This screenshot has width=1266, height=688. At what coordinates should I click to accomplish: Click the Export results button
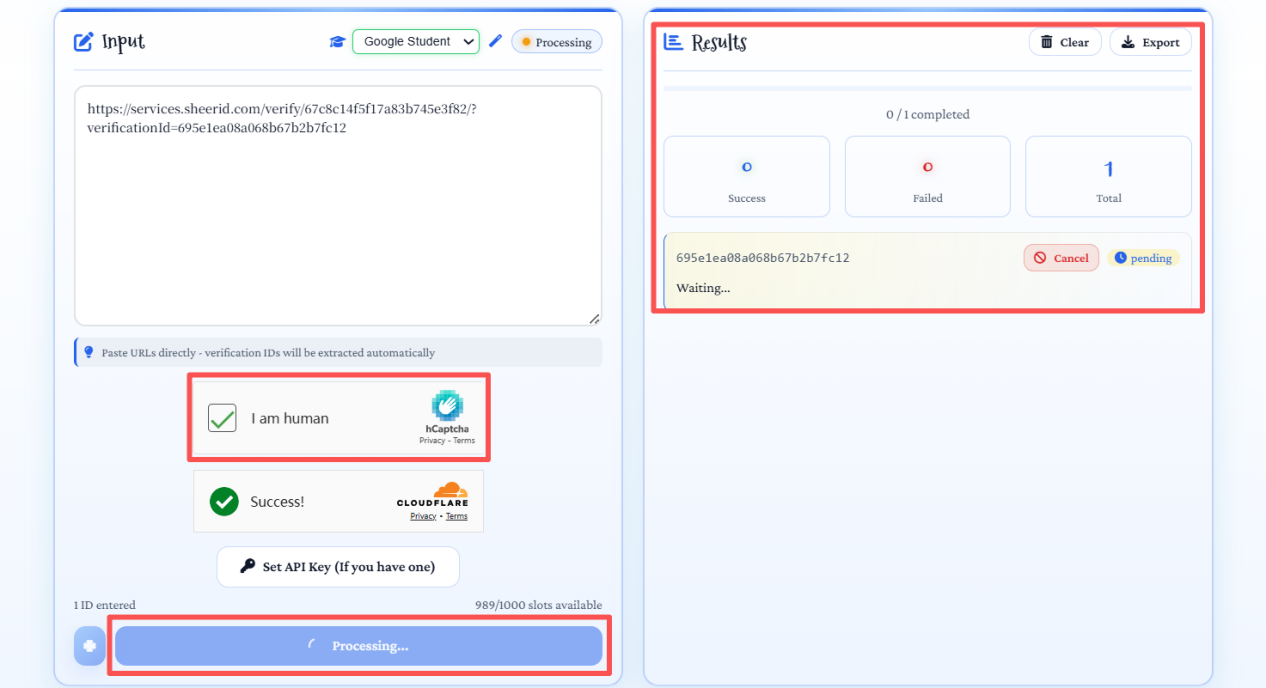click(1150, 42)
